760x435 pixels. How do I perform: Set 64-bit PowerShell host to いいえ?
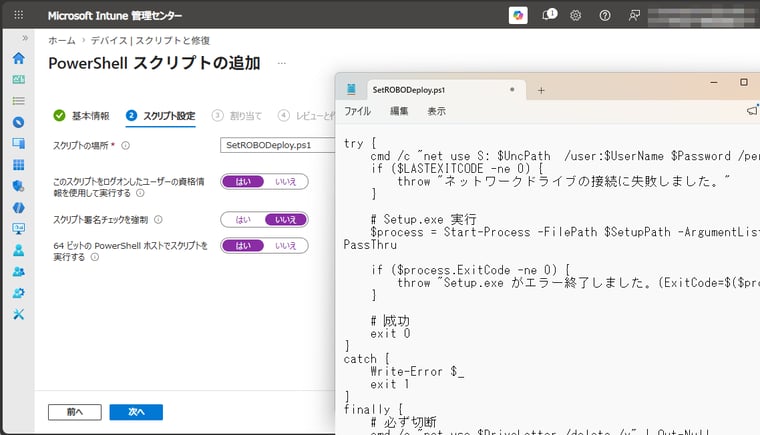(x=285, y=246)
